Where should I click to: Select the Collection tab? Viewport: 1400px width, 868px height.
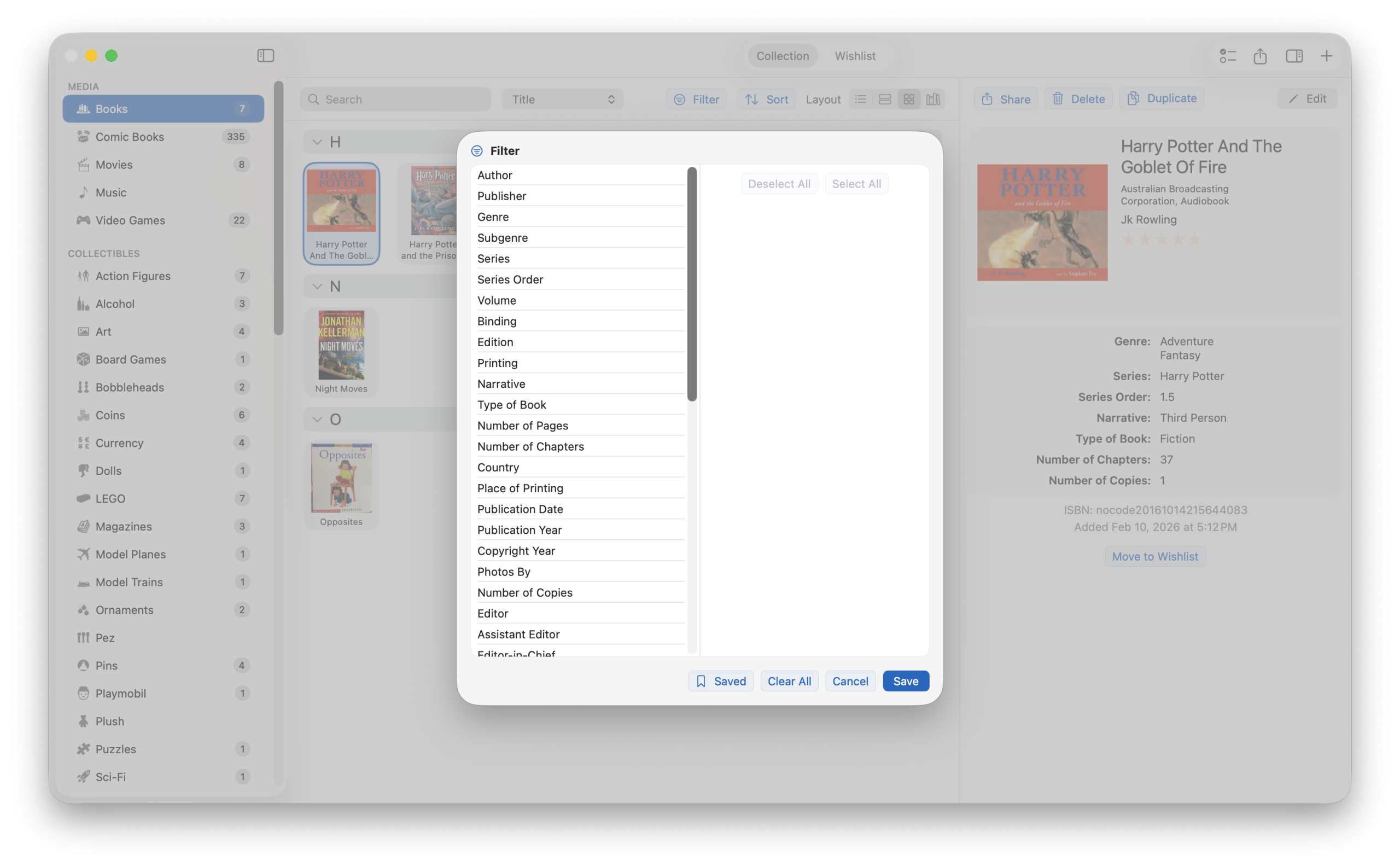(782, 56)
